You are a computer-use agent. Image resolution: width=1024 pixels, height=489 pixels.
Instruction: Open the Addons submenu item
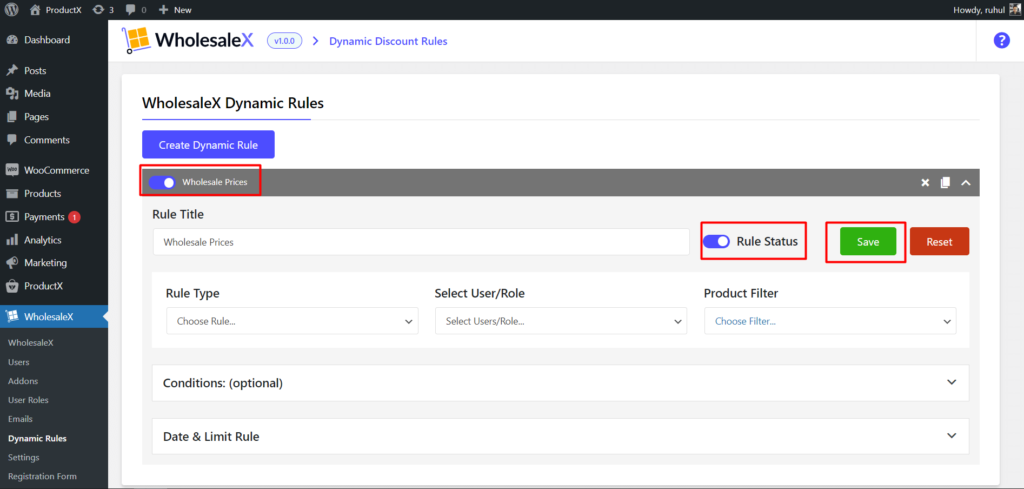tap(23, 381)
